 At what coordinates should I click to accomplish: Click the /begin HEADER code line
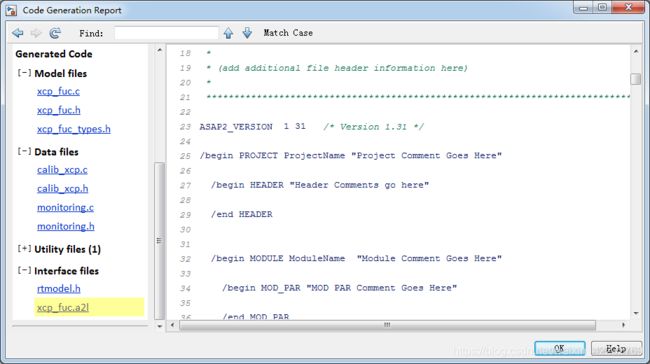(320, 185)
